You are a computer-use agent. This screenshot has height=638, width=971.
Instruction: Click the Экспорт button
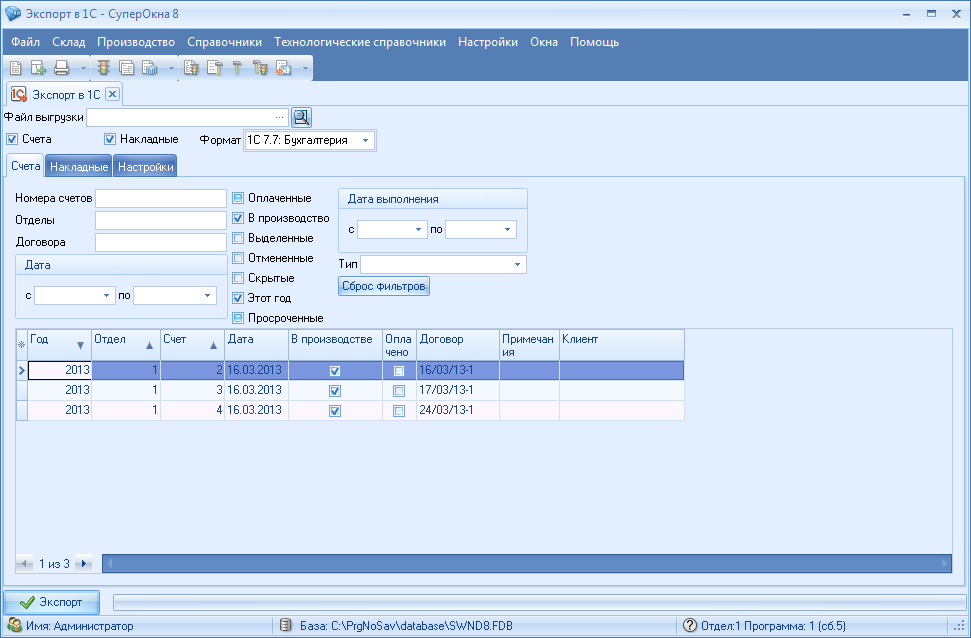point(51,602)
